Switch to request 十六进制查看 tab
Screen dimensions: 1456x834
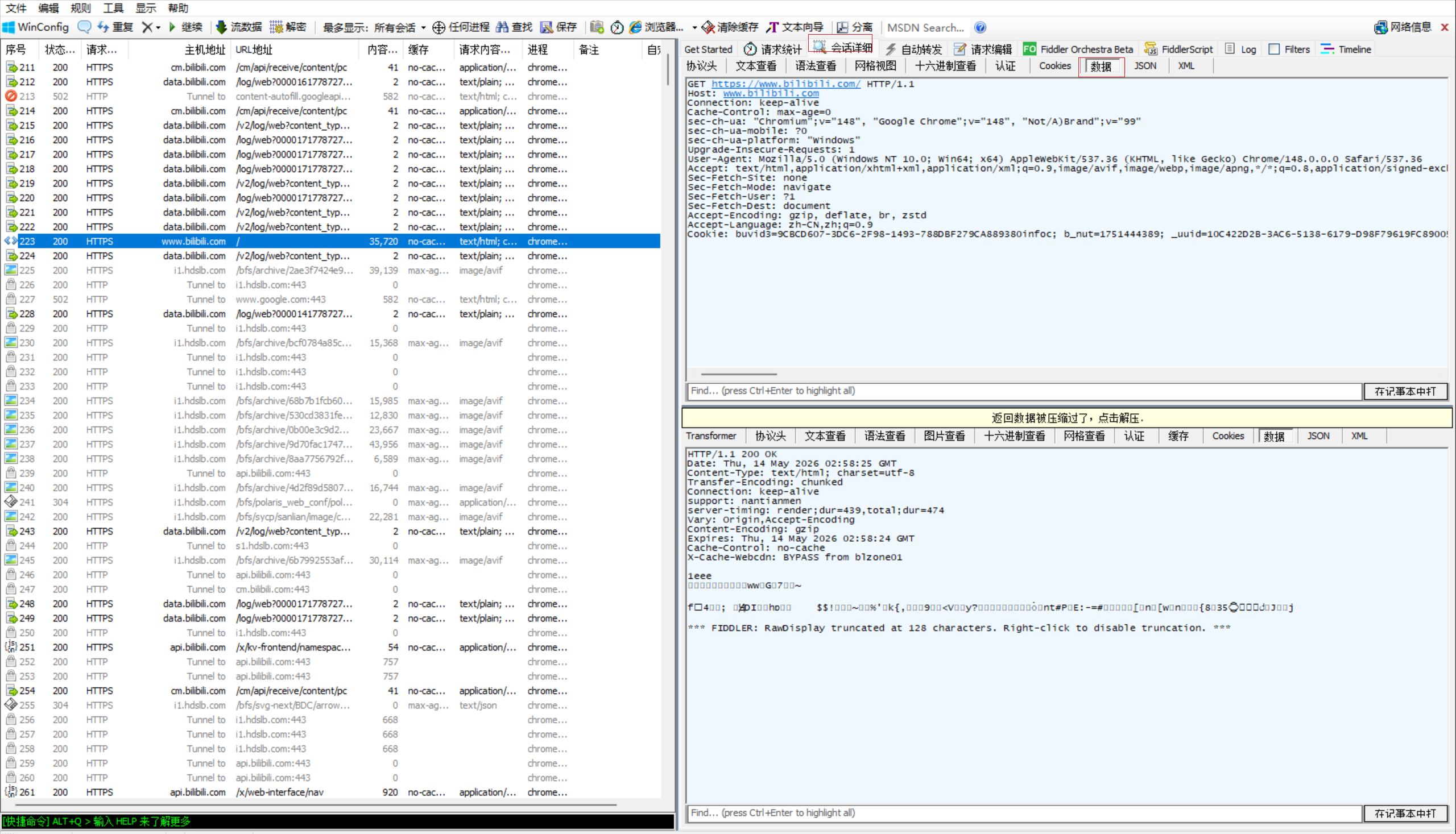click(x=945, y=66)
